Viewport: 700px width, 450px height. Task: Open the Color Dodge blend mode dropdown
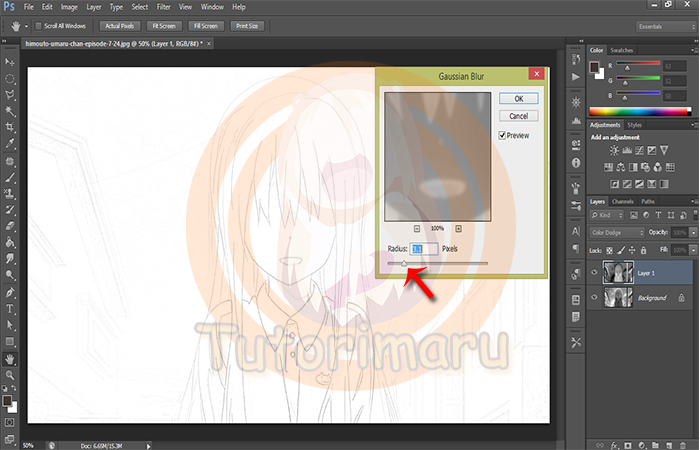pyautogui.click(x=617, y=233)
